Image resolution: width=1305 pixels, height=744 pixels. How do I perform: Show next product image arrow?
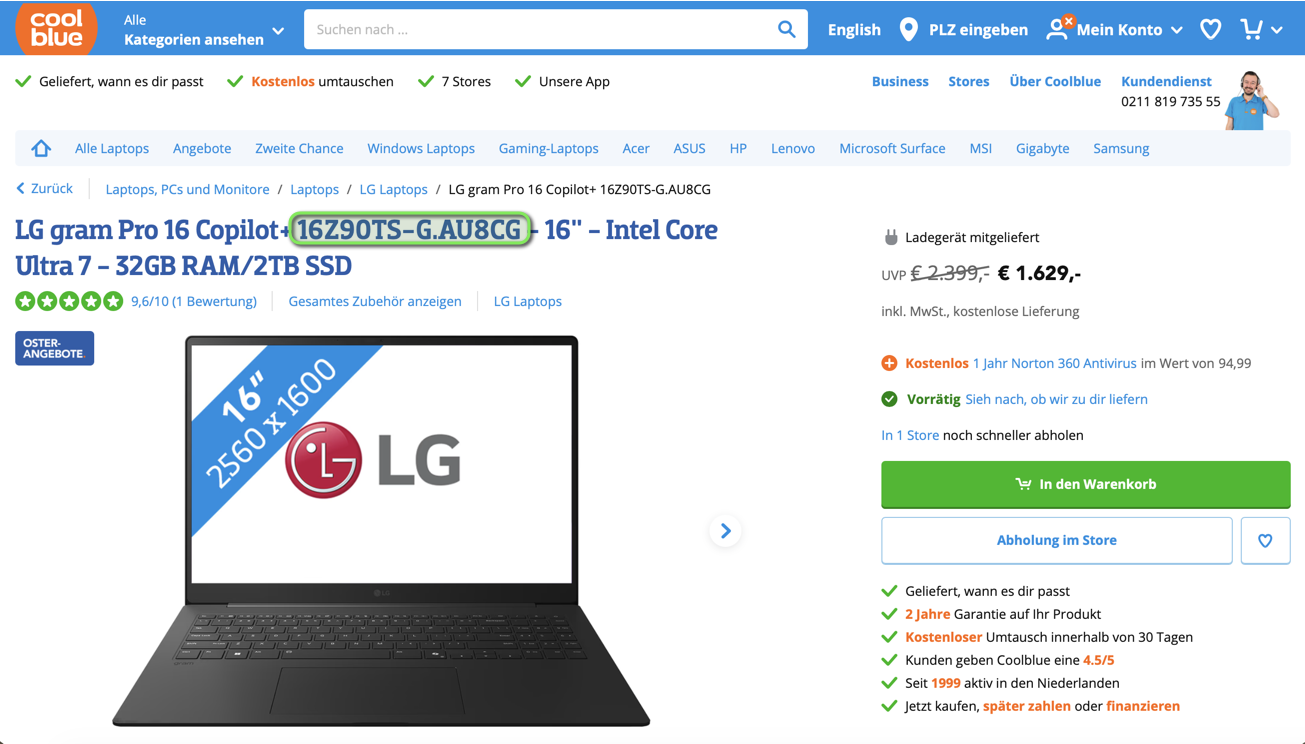click(x=726, y=531)
